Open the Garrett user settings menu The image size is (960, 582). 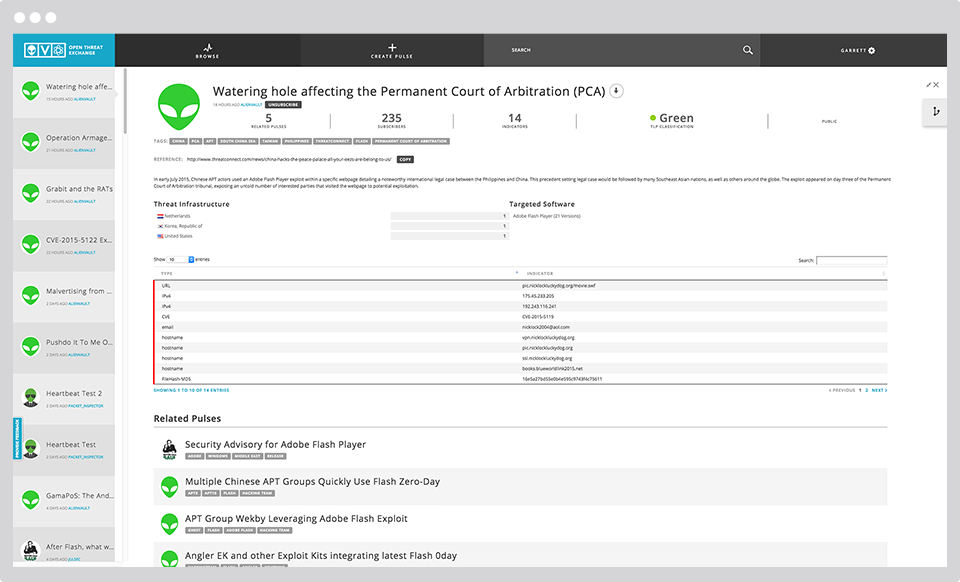(857, 50)
